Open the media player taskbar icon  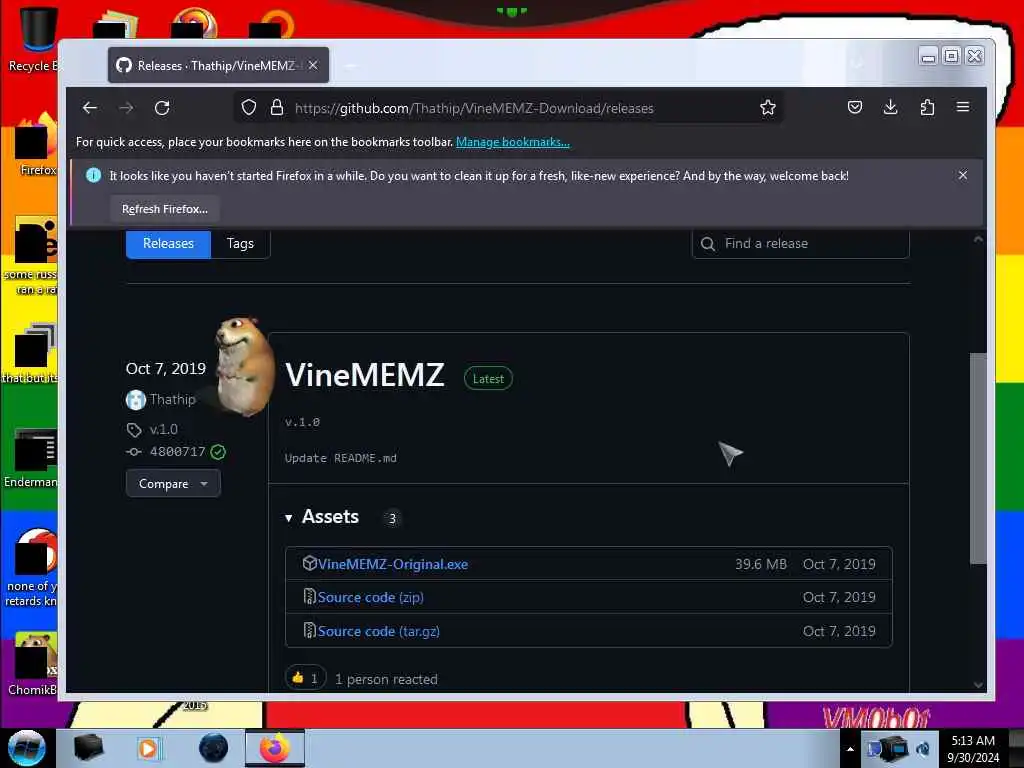[148, 748]
